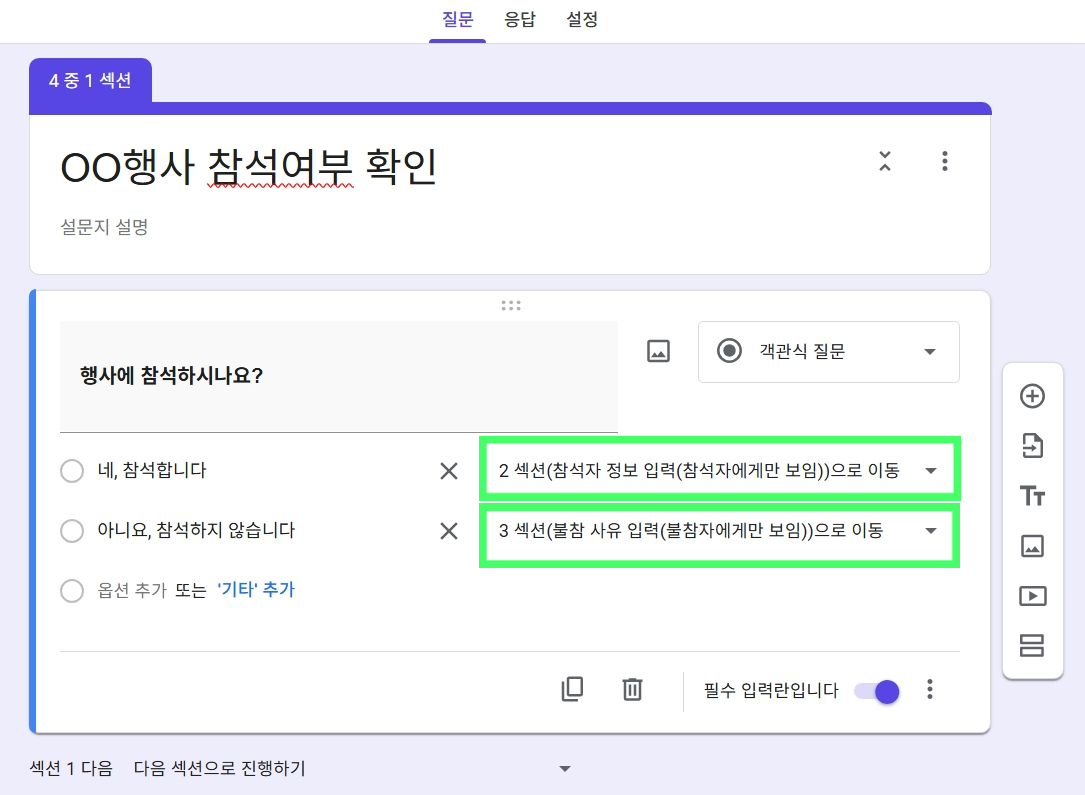The width and height of the screenshot is (1085, 795).
Task: Click the add video icon
Action: 1032,596
